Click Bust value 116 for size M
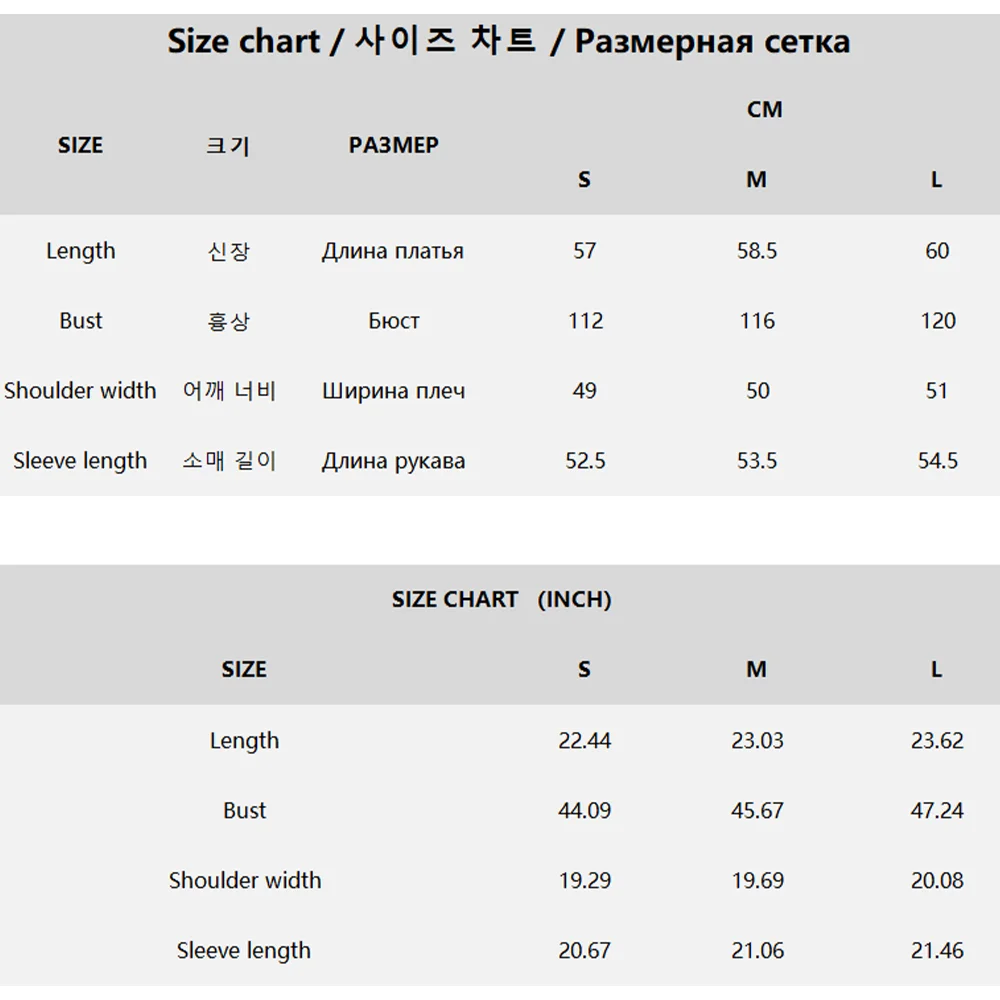 coord(757,321)
